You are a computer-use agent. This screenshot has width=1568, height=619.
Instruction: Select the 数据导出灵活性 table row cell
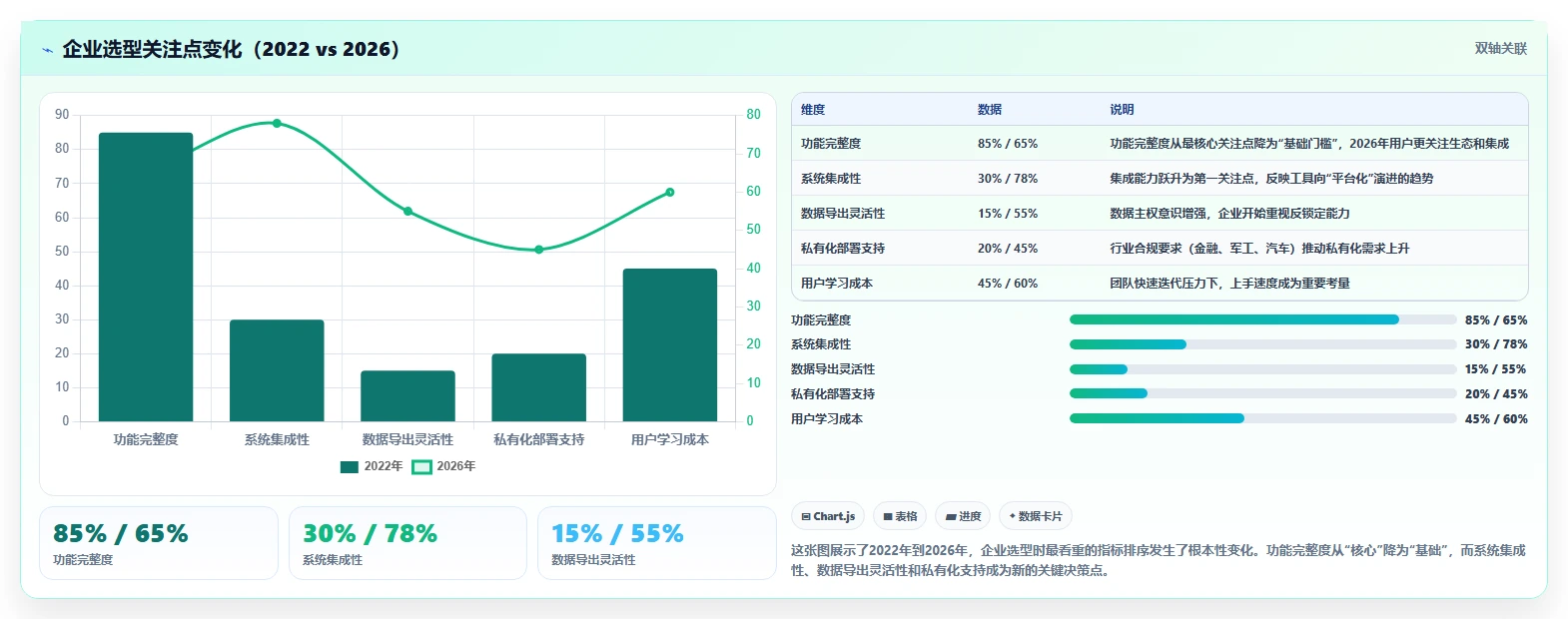coord(843,214)
